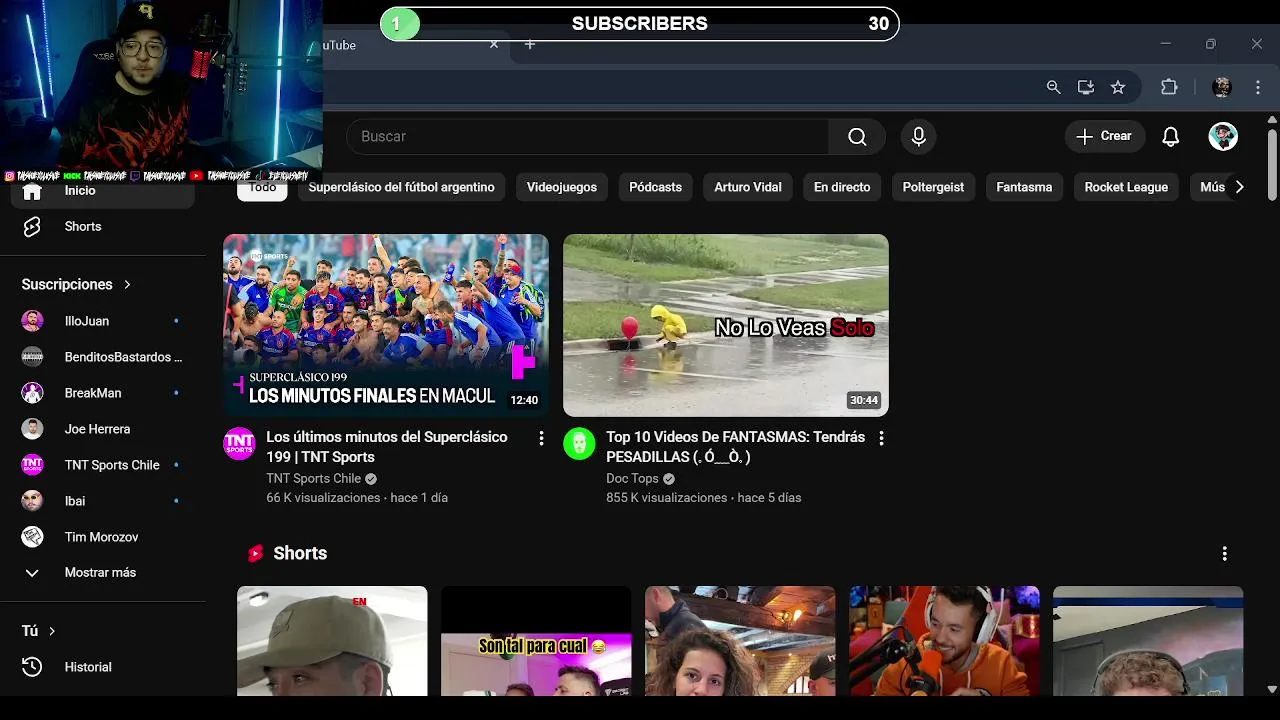1280x720 pixels.
Task: Open options menu for Superclásico 199 video
Action: (541, 438)
